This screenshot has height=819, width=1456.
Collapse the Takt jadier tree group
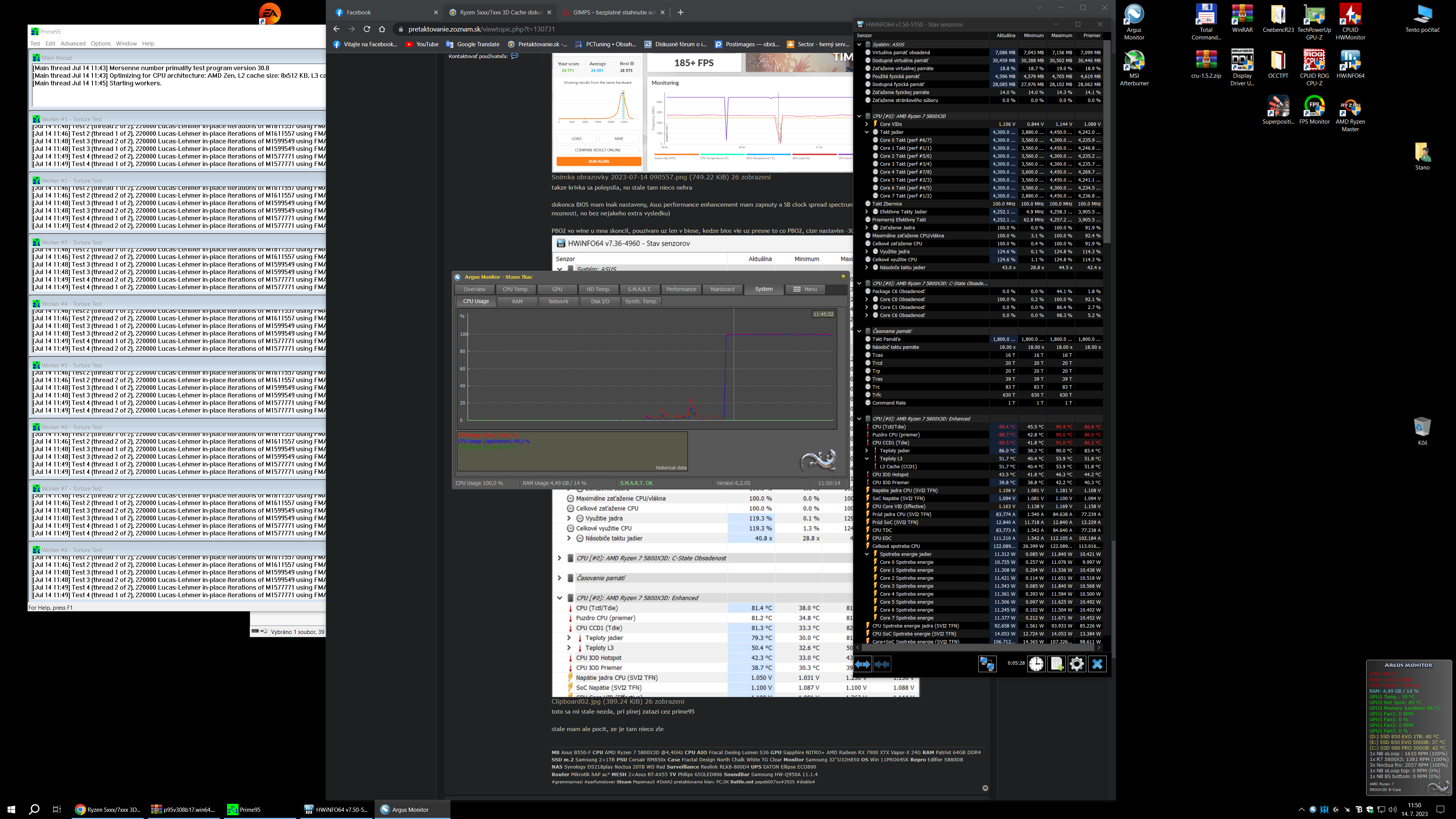tap(866, 132)
